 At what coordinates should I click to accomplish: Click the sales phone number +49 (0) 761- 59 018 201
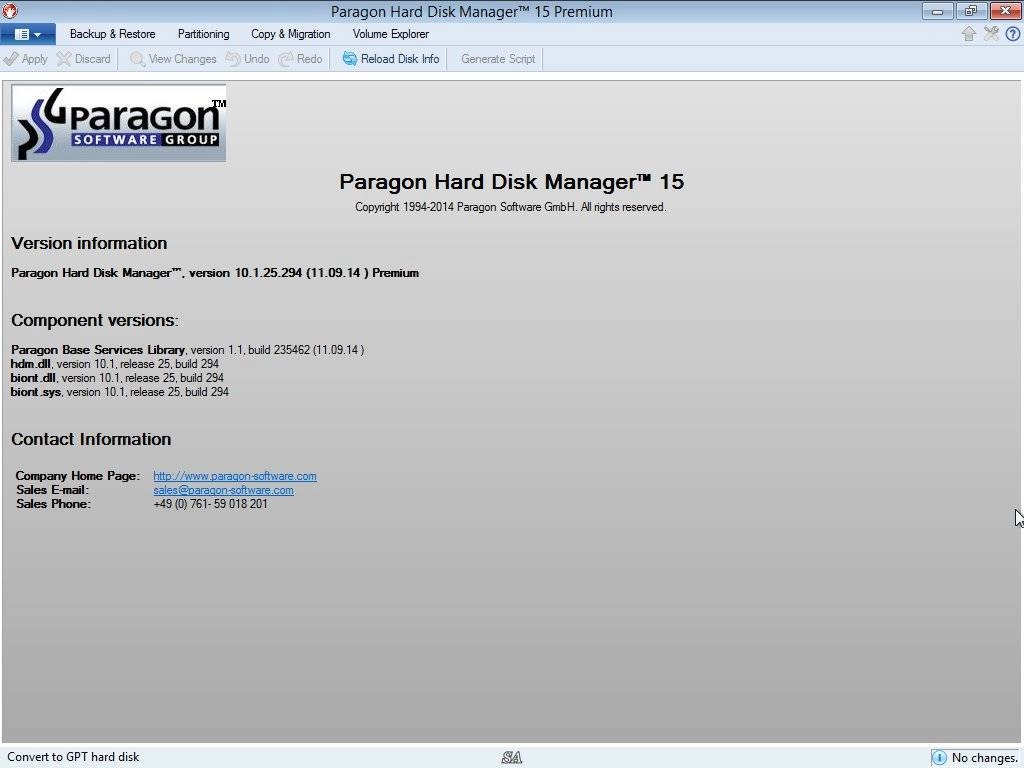tap(210, 504)
